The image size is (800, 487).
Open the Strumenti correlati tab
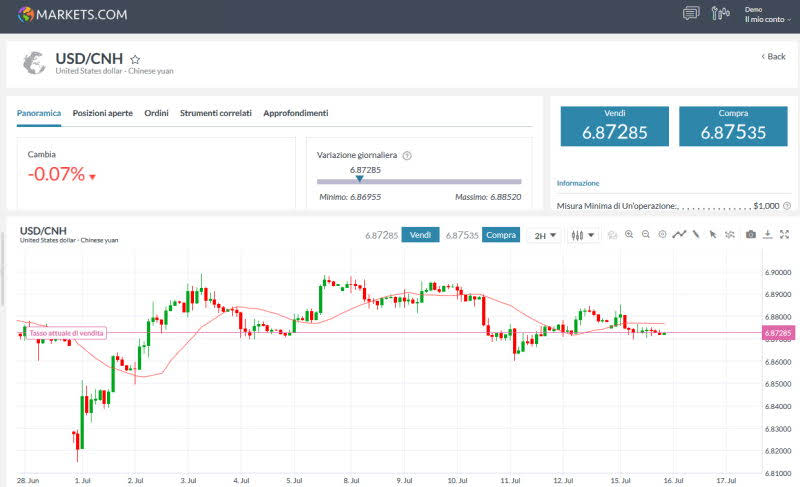point(216,113)
